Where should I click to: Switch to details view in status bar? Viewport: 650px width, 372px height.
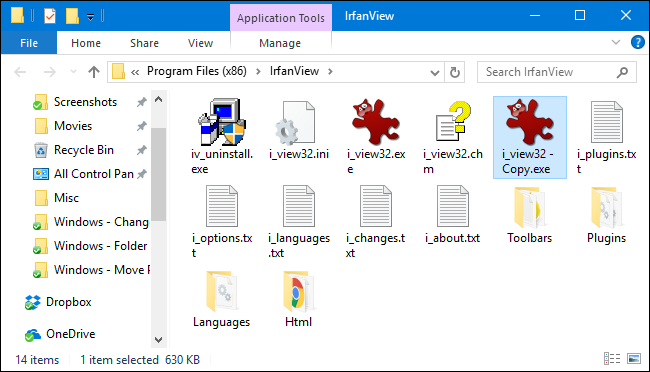(x=612, y=358)
